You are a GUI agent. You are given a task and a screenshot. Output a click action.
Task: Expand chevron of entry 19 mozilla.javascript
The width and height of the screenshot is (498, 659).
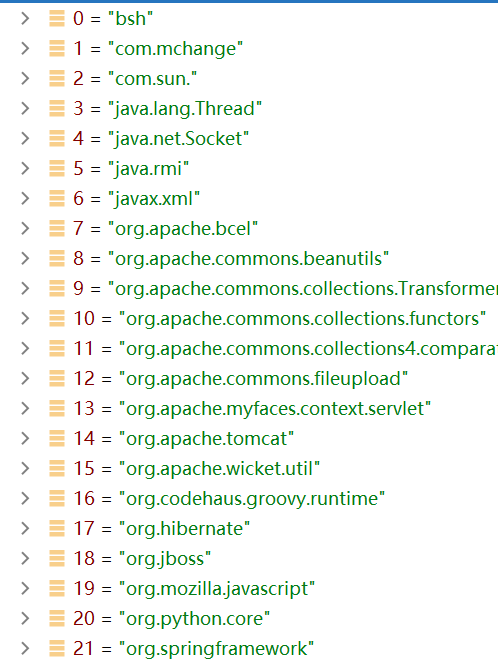pyautogui.click(x=25, y=588)
